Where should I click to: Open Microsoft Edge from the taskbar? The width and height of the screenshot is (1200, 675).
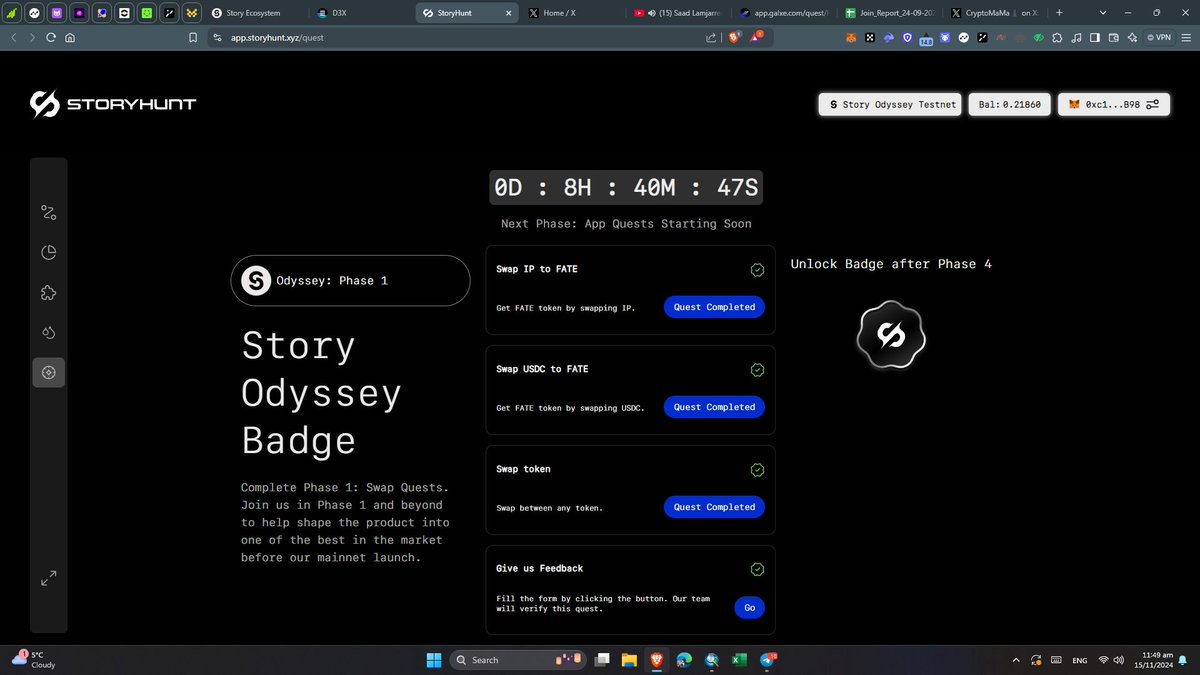tap(684, 660)
